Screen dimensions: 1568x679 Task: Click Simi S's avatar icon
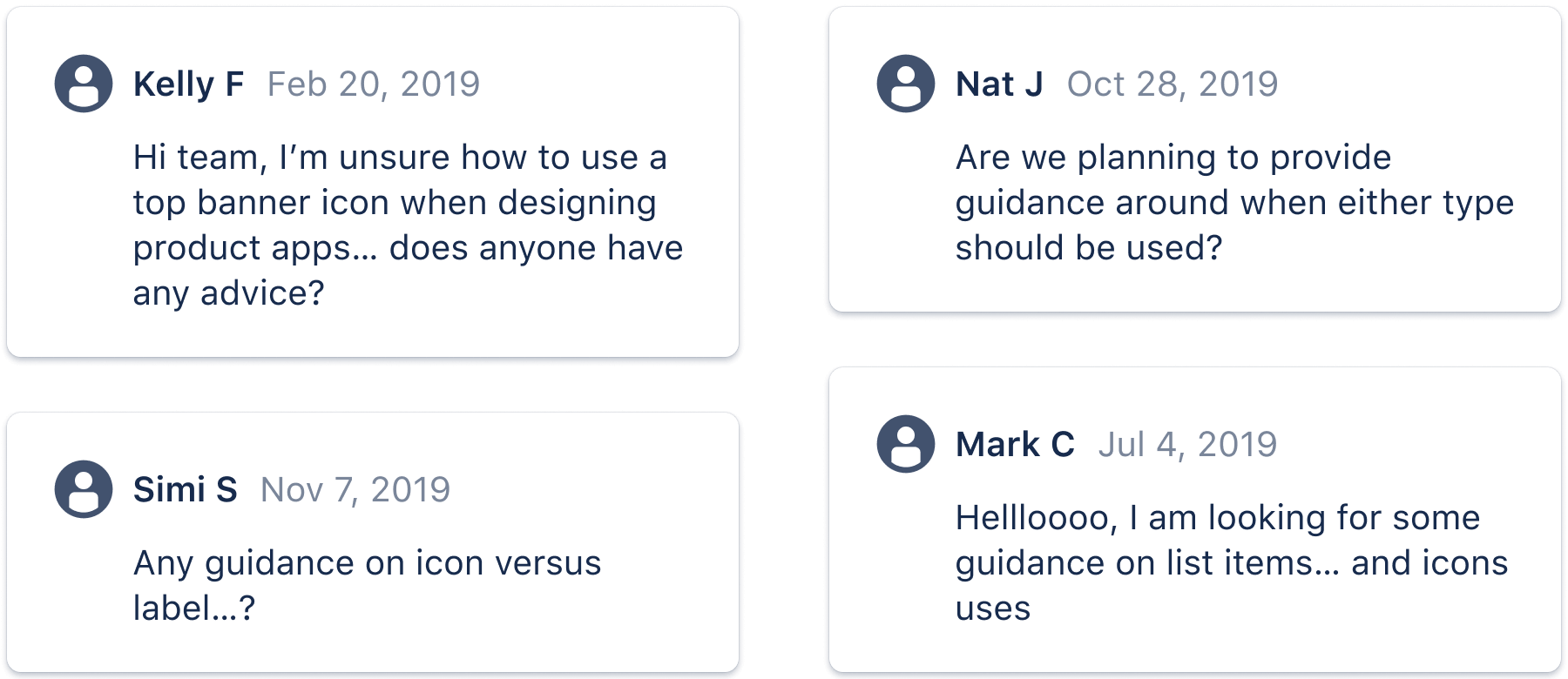tap(84, 489)
